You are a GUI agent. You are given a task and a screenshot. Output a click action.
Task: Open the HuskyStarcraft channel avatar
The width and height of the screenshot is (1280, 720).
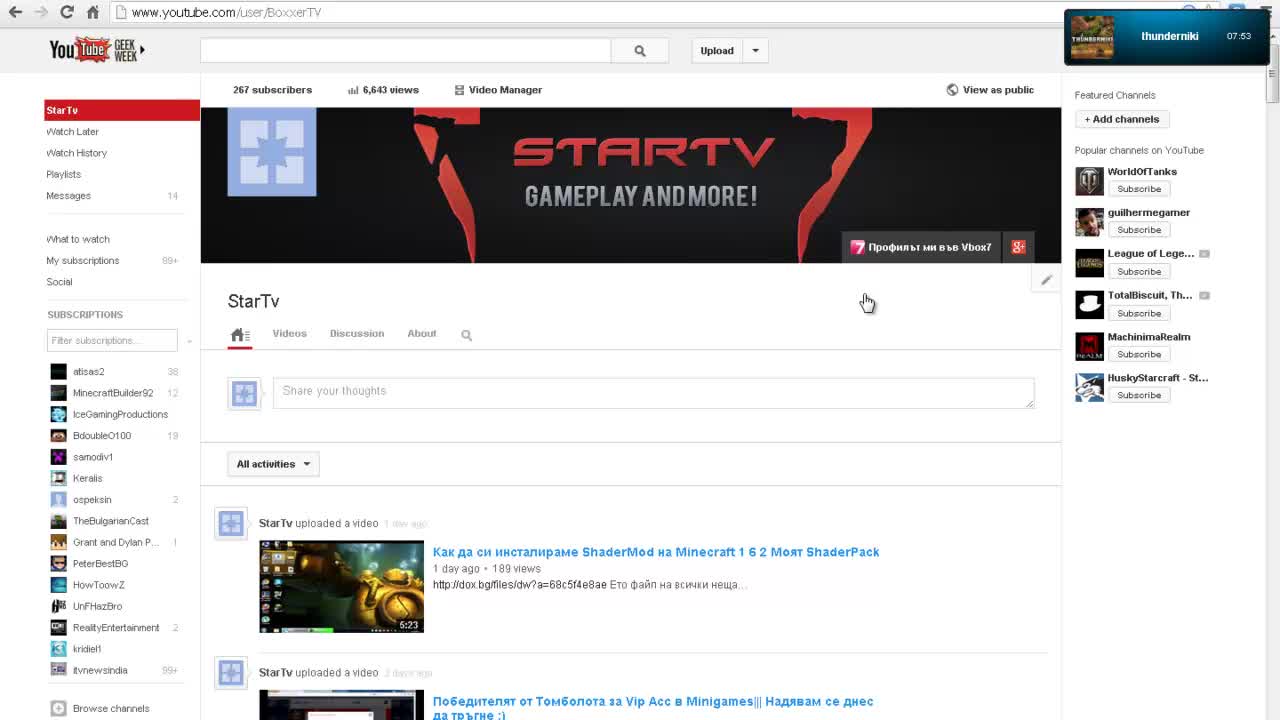(1089, 387)
